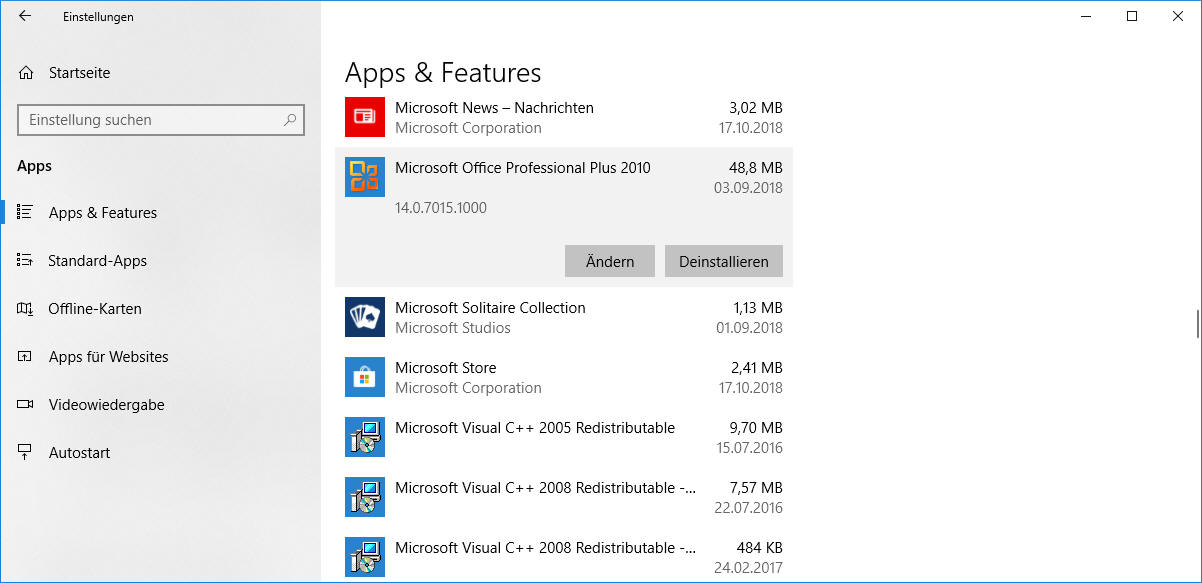
Task: Select the Videowiedergabe icon
Action: tap(25, 404)
